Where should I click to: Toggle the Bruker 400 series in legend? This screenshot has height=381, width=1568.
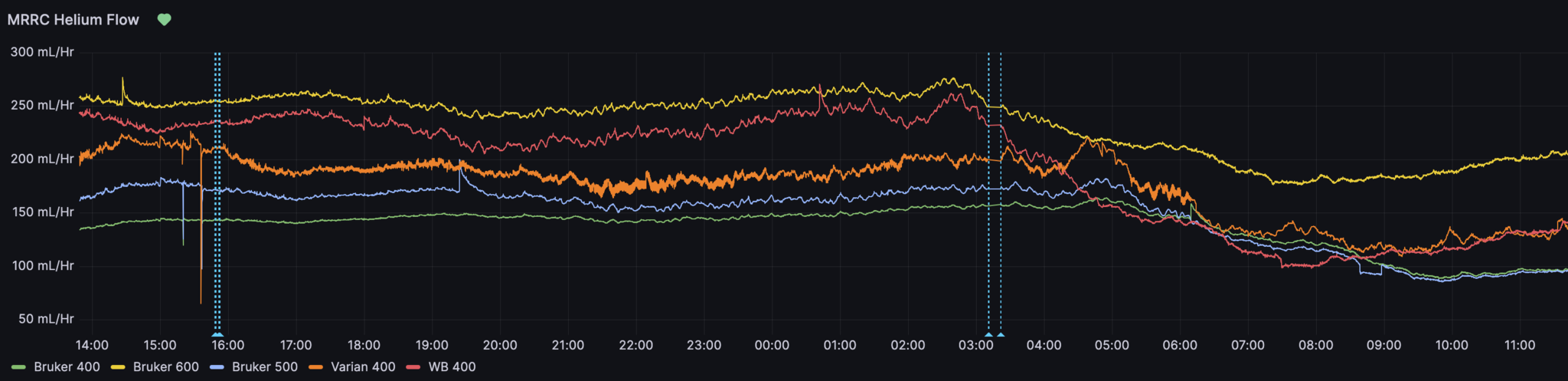pos(67,367)
